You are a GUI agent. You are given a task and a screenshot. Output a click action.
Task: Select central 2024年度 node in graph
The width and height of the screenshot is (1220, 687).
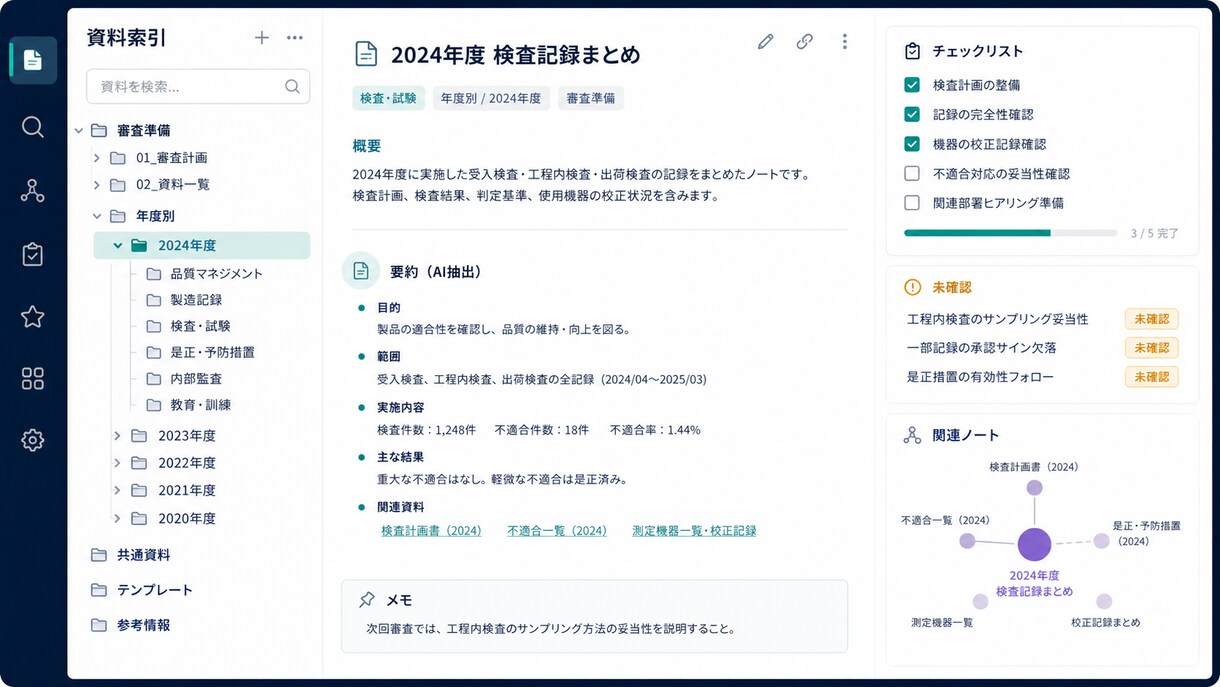1034,545
